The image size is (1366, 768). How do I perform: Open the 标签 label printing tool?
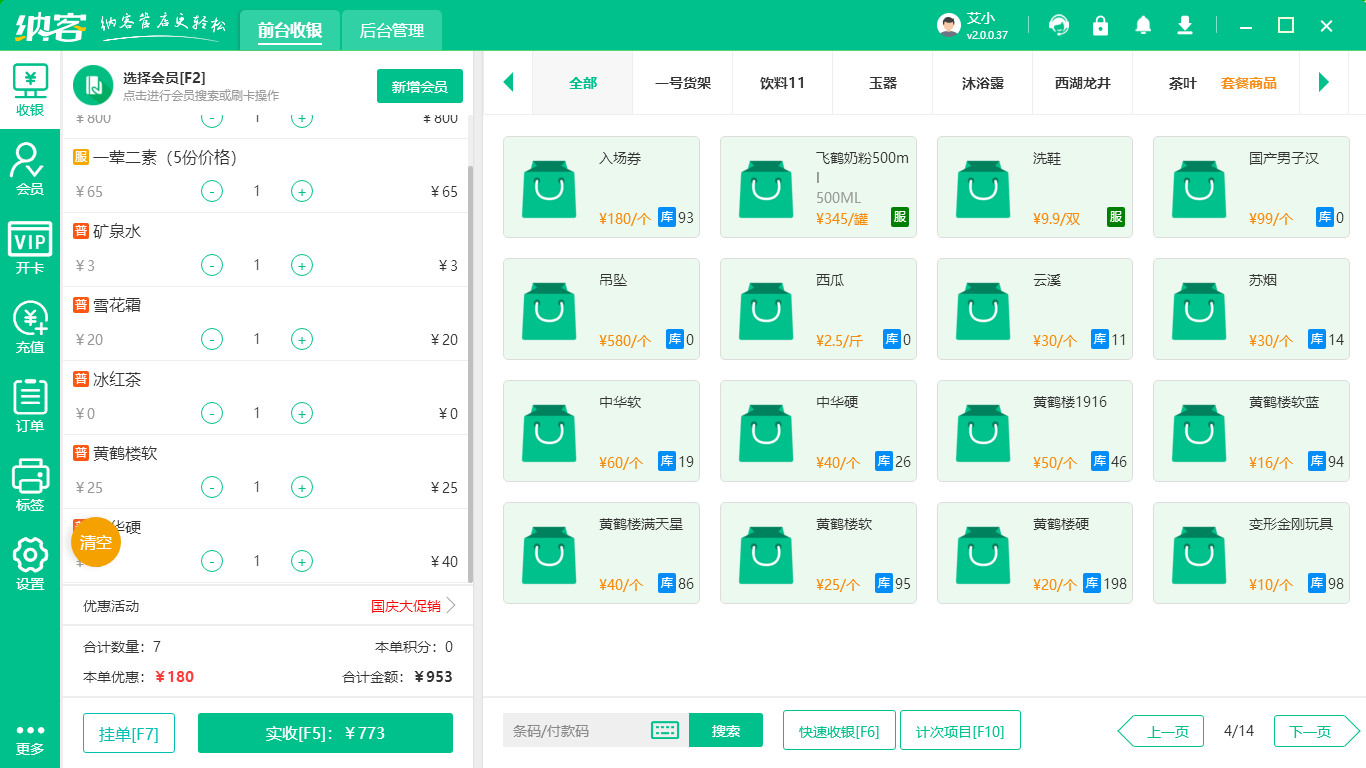pos(29,478)
